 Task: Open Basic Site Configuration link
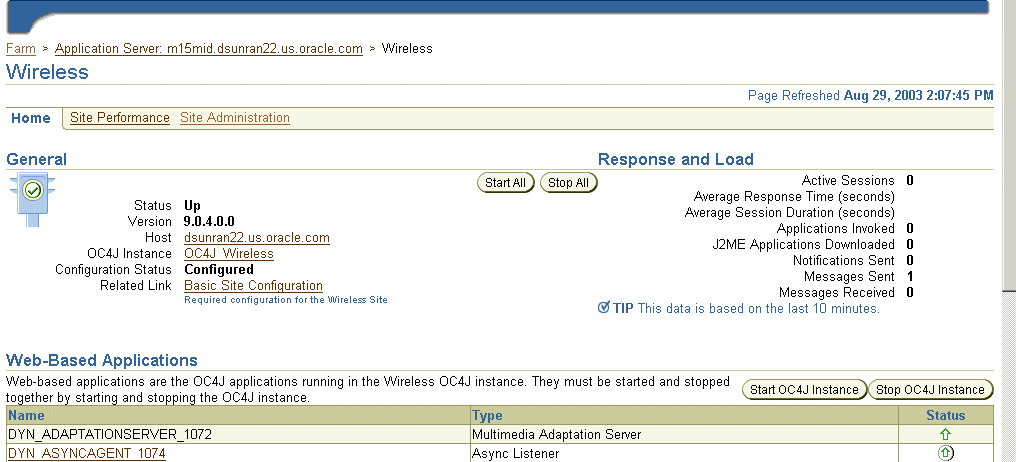[x=253, y=286]
